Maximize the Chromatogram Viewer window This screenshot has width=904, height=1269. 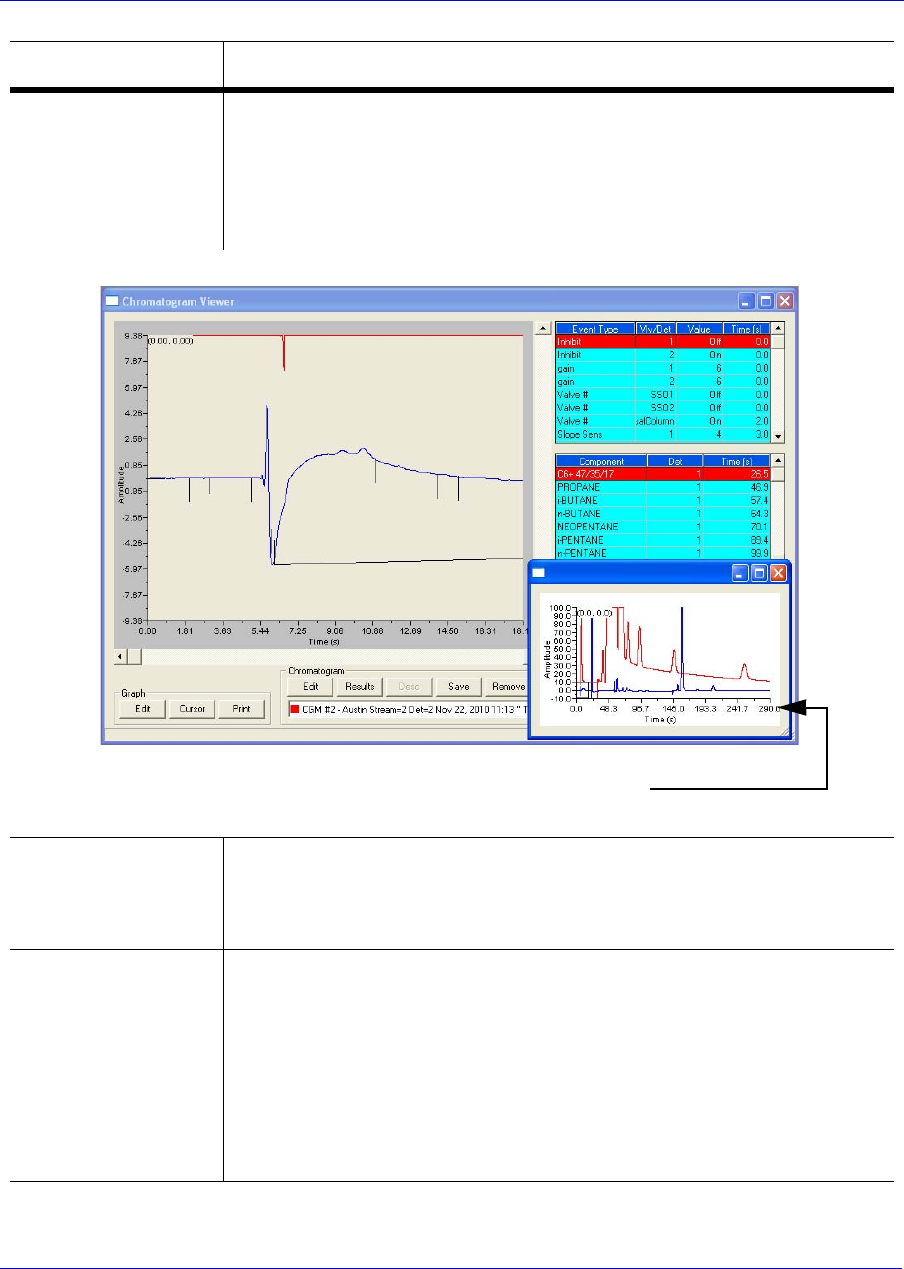click(x=766, y=300)
